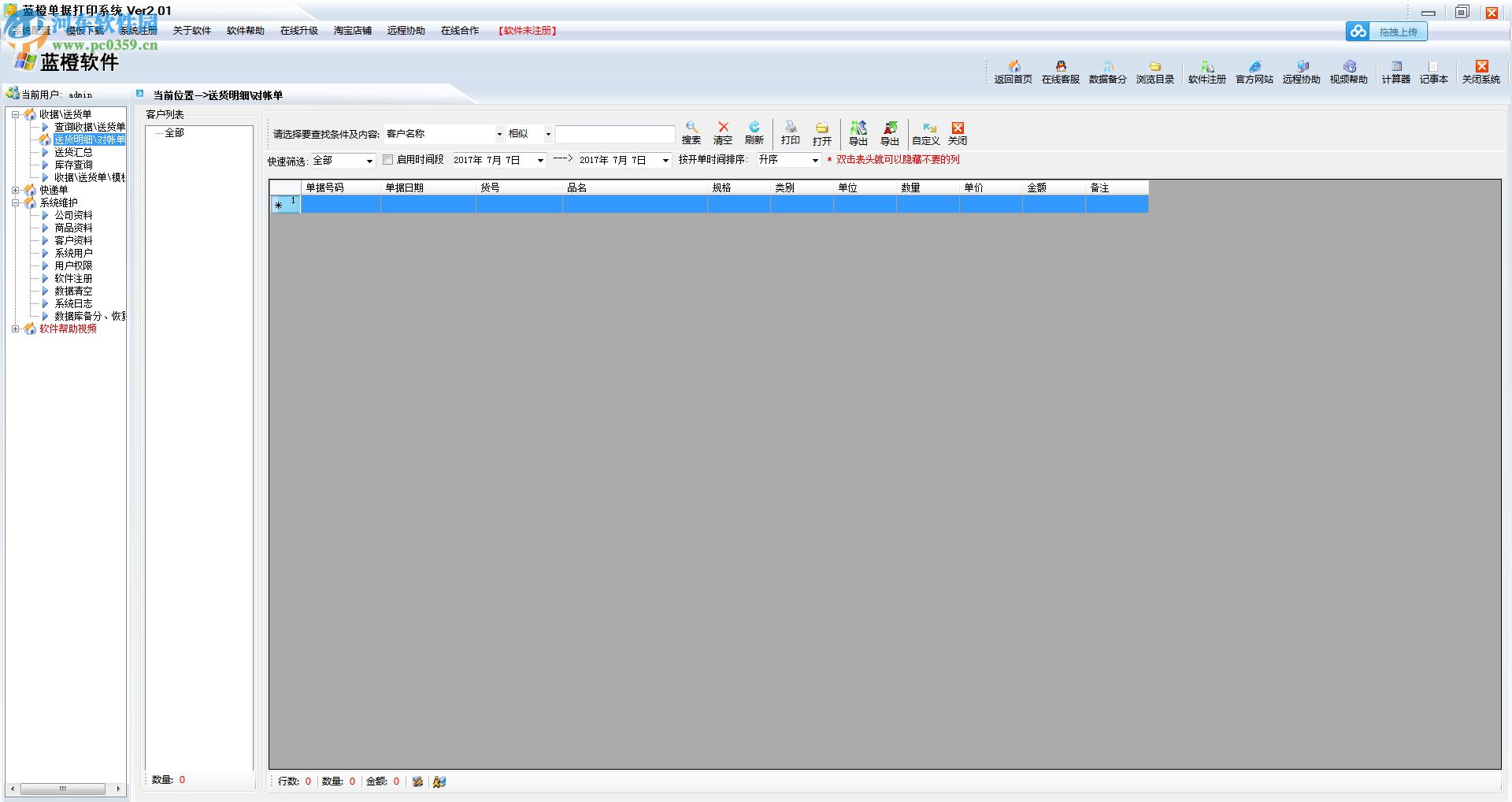The image size is (1512, 802).
Task: Click the 品名 column header
Action: tap(635, 188)
